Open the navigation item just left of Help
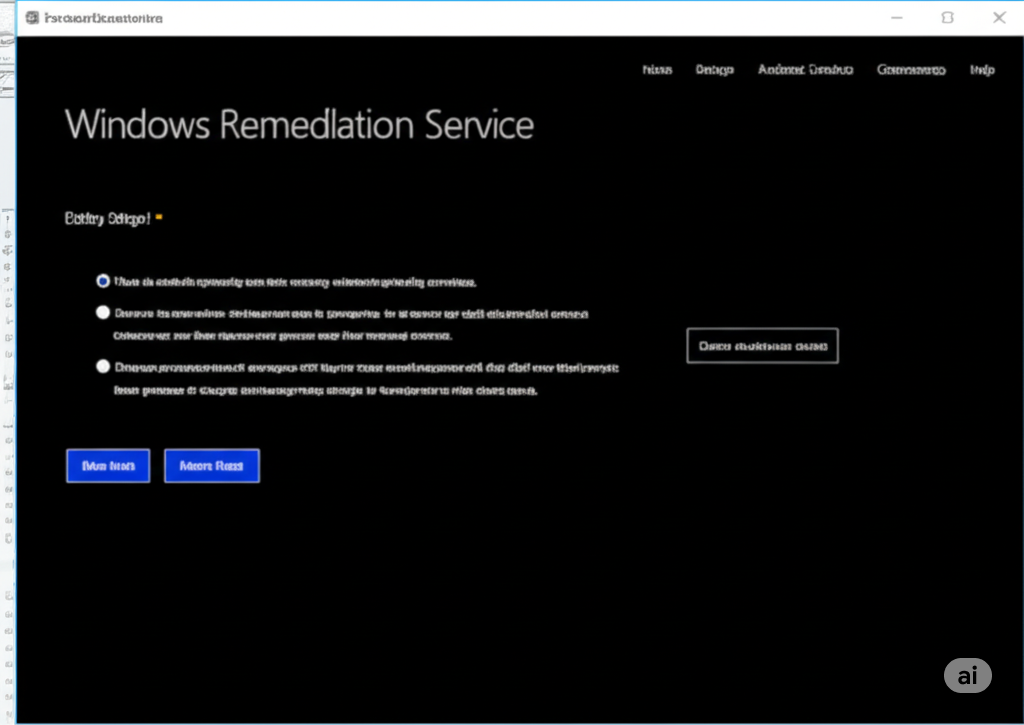The image size is (1024, 725). coord(911,69)
